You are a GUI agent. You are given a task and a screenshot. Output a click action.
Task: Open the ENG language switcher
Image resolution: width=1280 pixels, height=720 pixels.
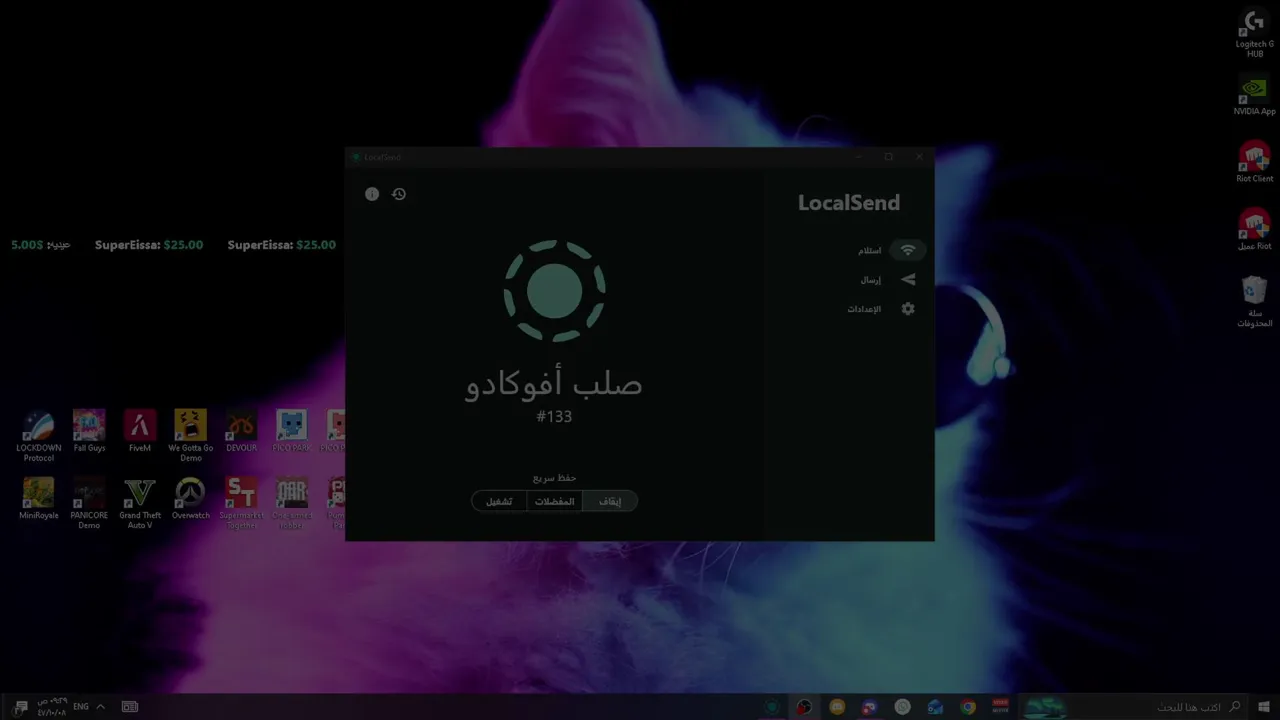point(81,707)
